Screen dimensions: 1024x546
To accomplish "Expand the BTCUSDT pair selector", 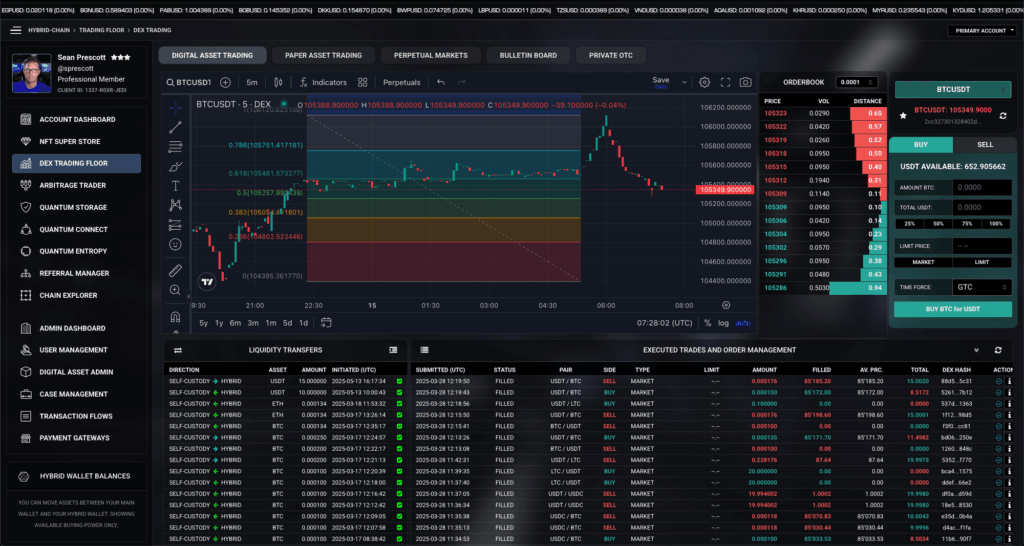I will [951, 89].
